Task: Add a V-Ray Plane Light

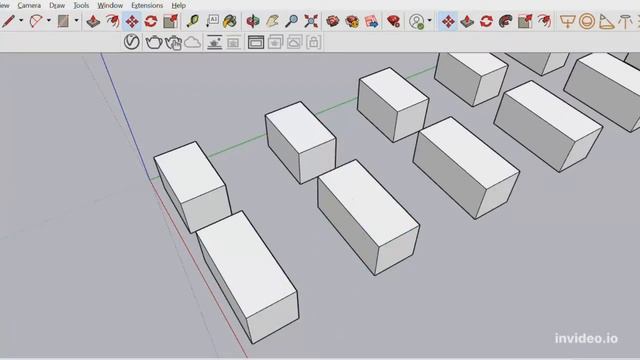Action: point(567,21)
